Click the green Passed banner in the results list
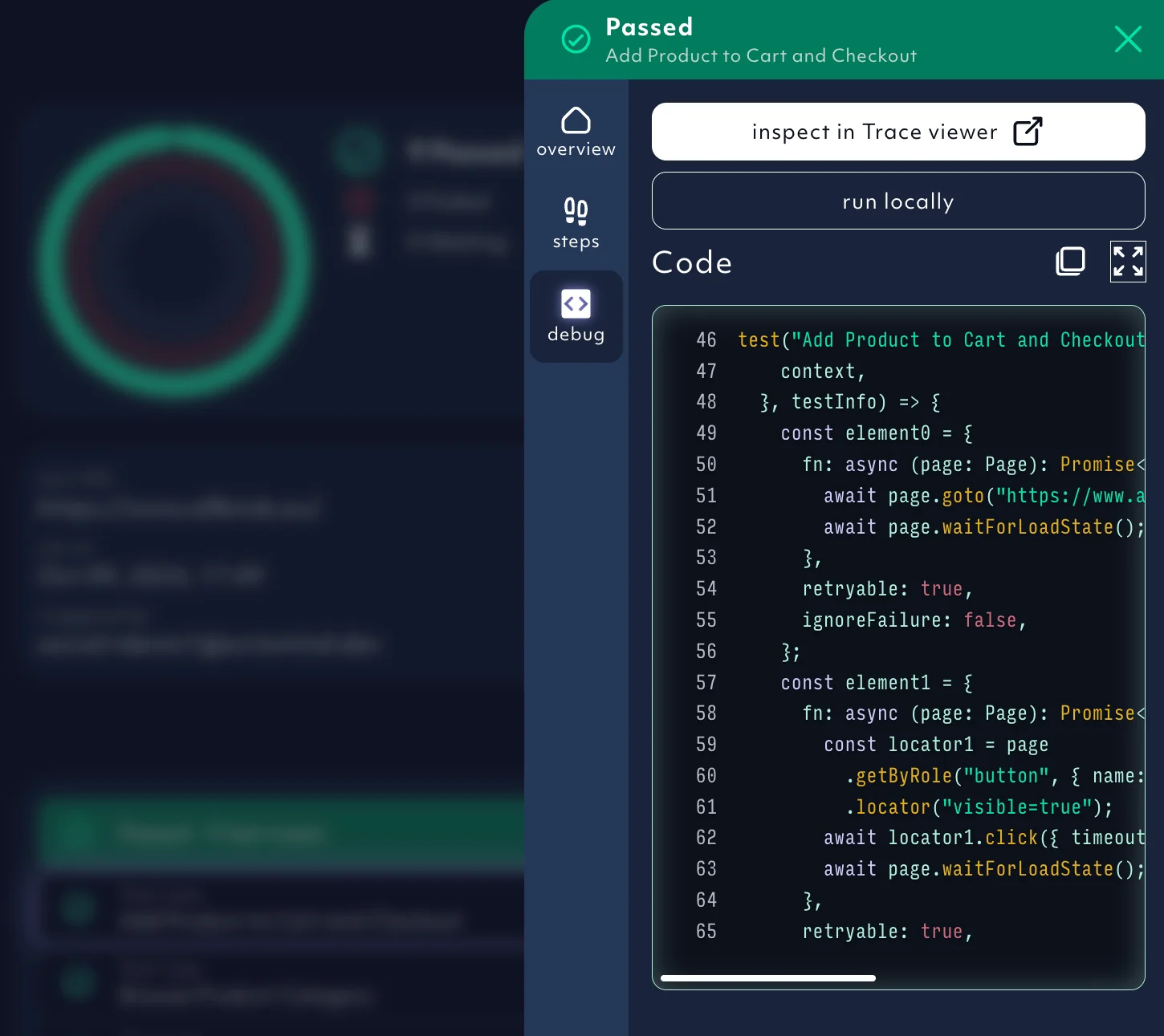 [281, 832]
